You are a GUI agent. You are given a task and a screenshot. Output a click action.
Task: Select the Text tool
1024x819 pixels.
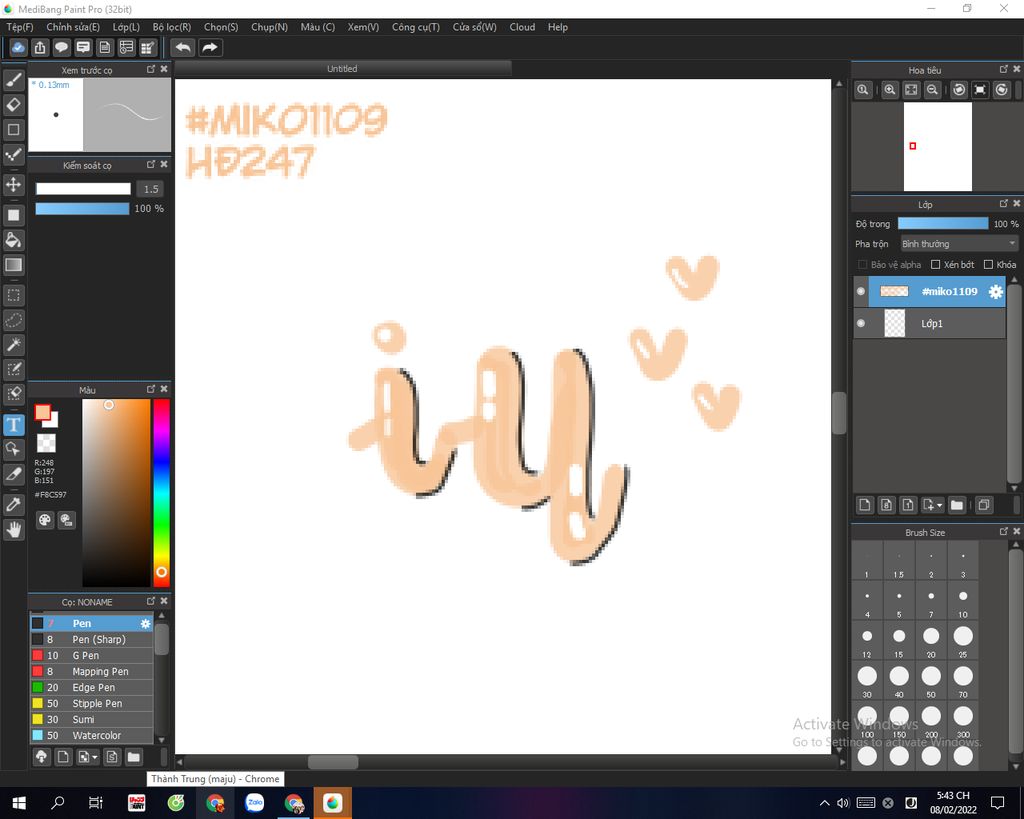tap(13, 425)
